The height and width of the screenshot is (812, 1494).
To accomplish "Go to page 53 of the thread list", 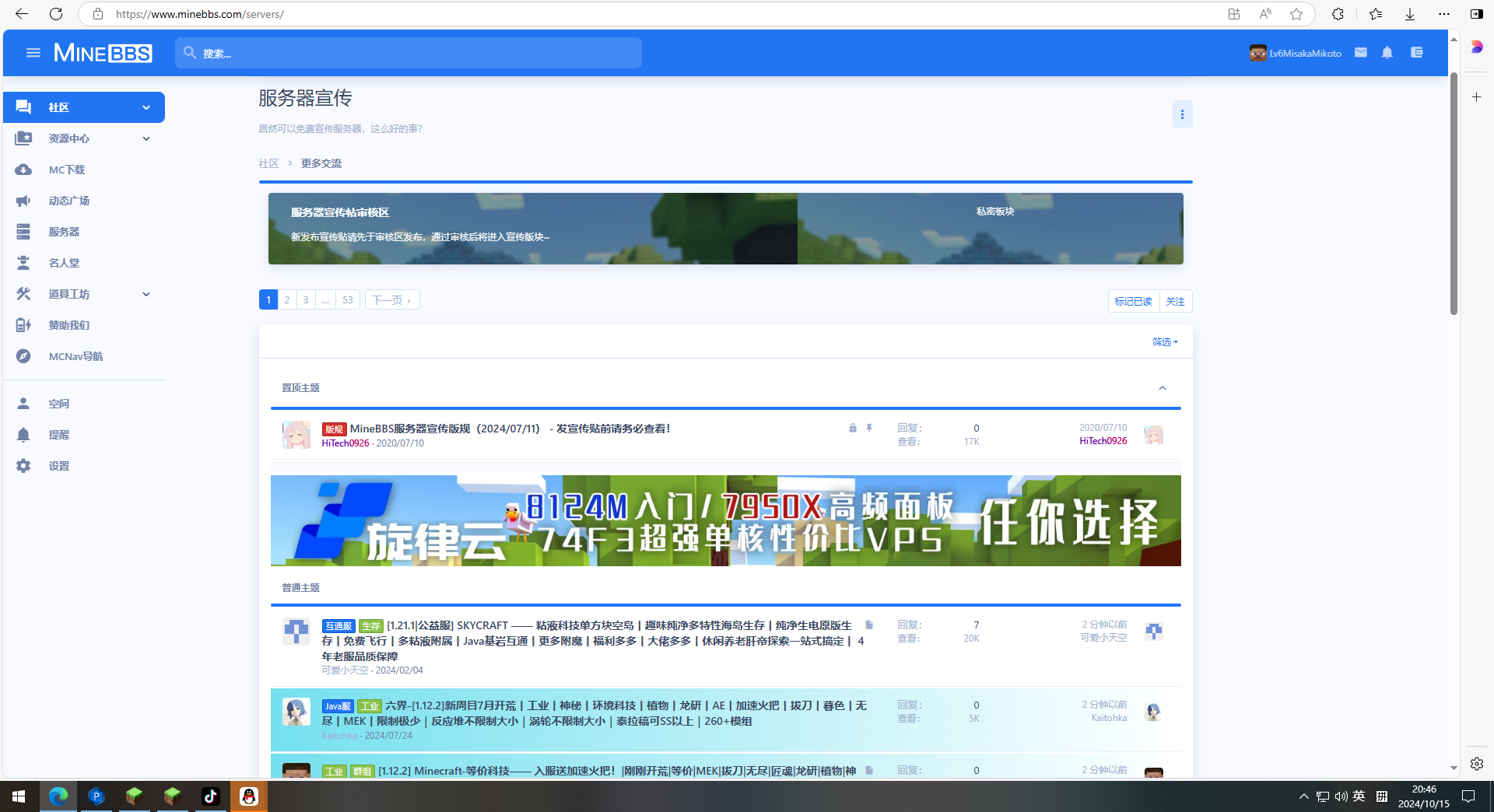I will [x=348, y=299].
